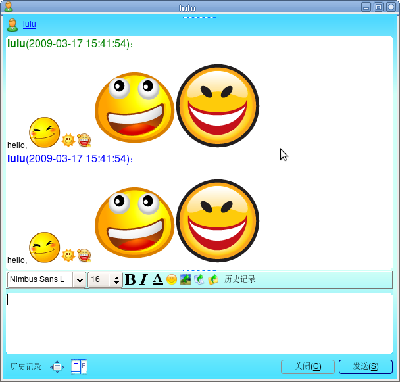This screenshot has width=400, height=382.
Task: Open the font color picker
Action: click(157, 279)
